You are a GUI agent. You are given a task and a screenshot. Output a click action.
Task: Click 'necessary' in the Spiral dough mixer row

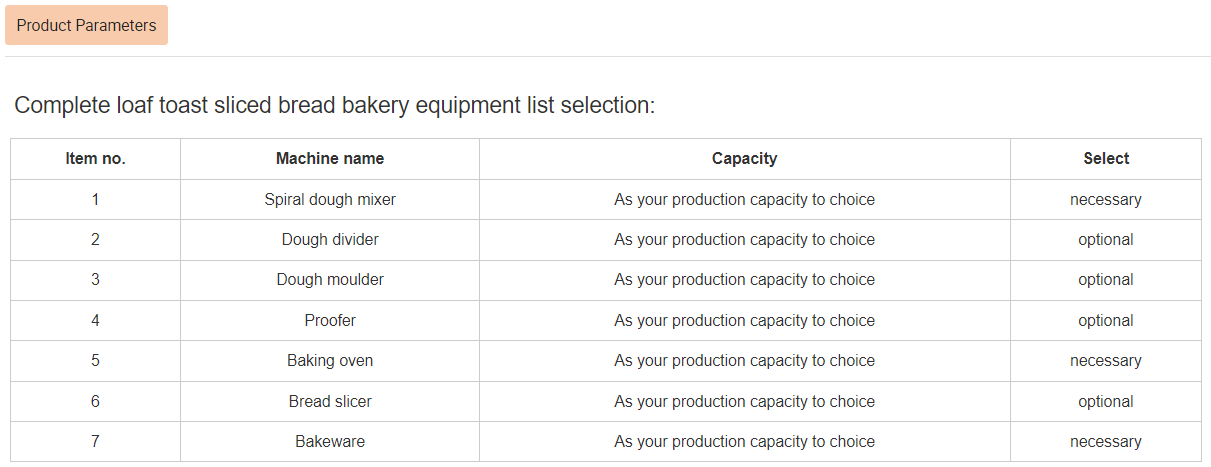tap(1106, 199)
